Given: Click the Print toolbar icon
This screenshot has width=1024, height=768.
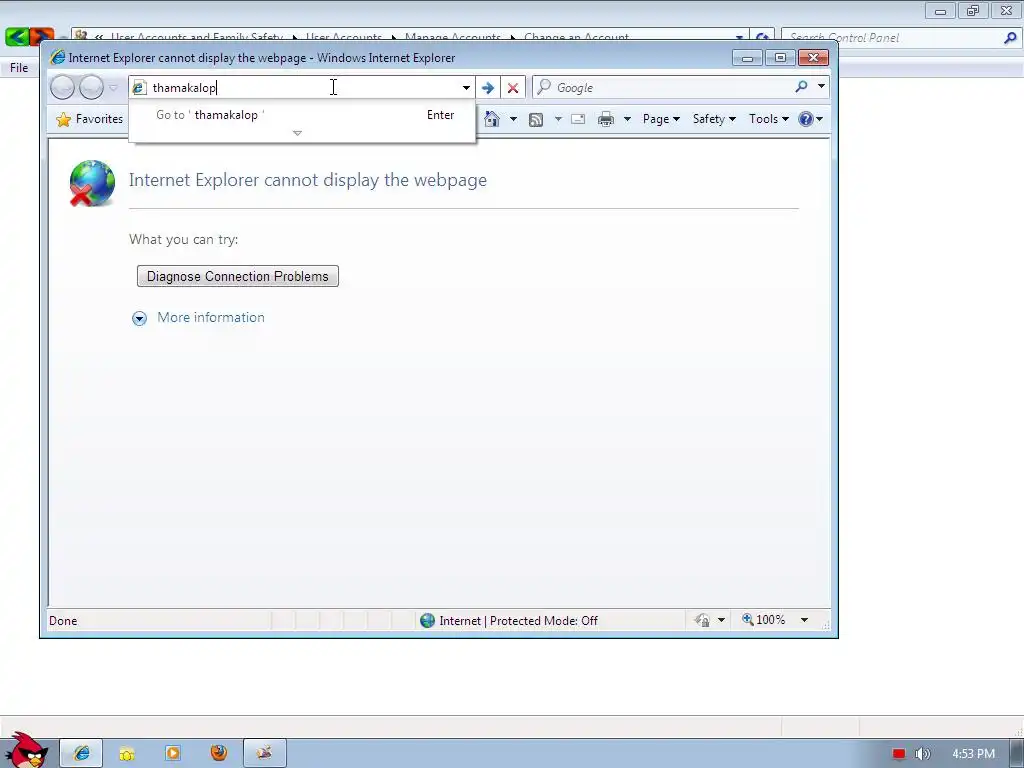Looking at the screenshot, I should (x=606, y=119).
